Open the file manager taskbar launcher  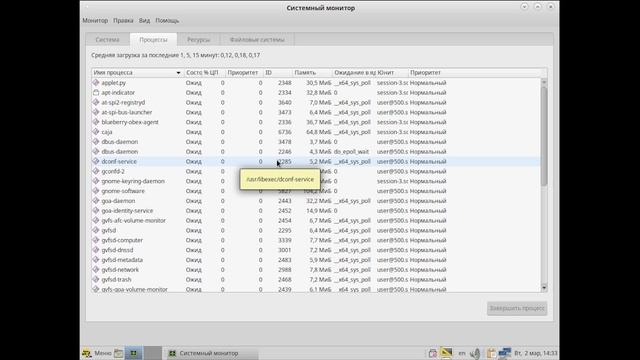(x=118, y=353)
